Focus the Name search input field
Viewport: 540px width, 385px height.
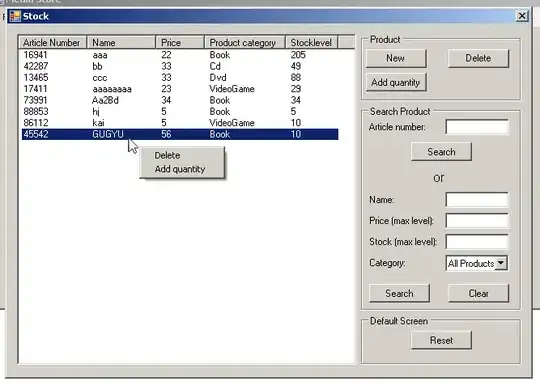pyautogui.click(x=477, y=200)
